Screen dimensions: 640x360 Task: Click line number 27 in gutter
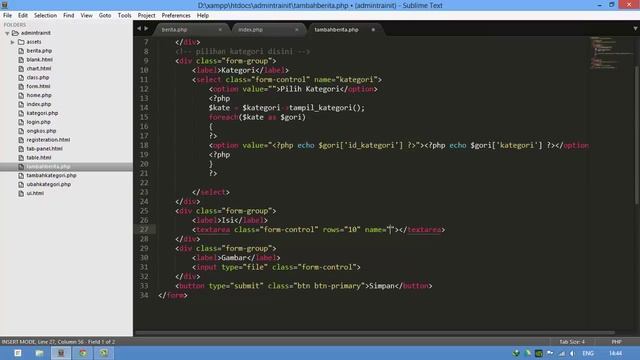(x=144, y=230)
